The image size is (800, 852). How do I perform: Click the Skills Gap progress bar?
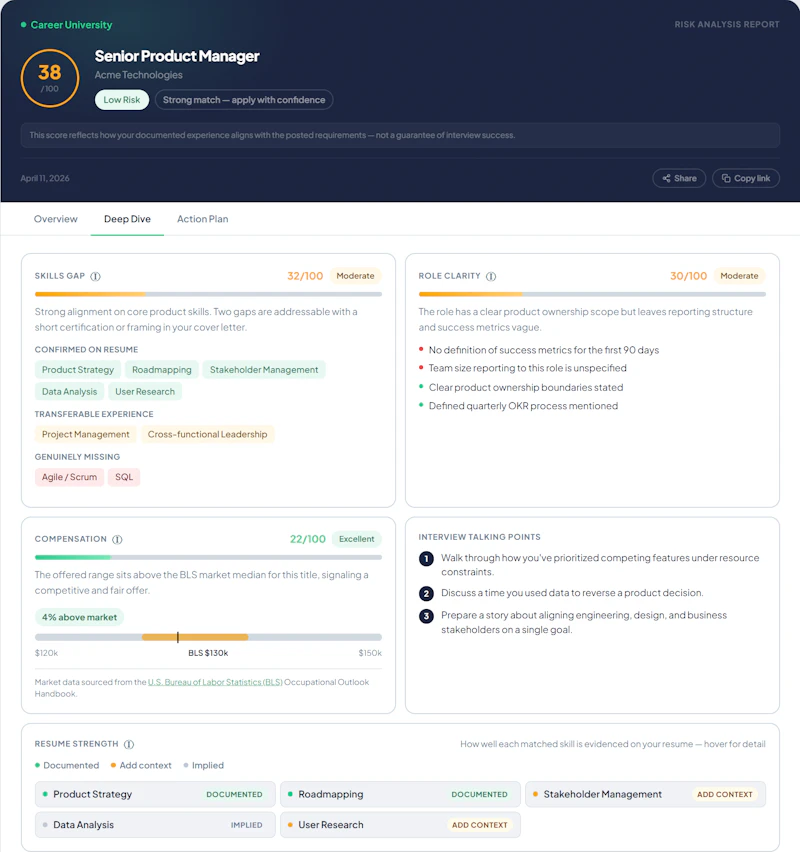click(208, 294)
